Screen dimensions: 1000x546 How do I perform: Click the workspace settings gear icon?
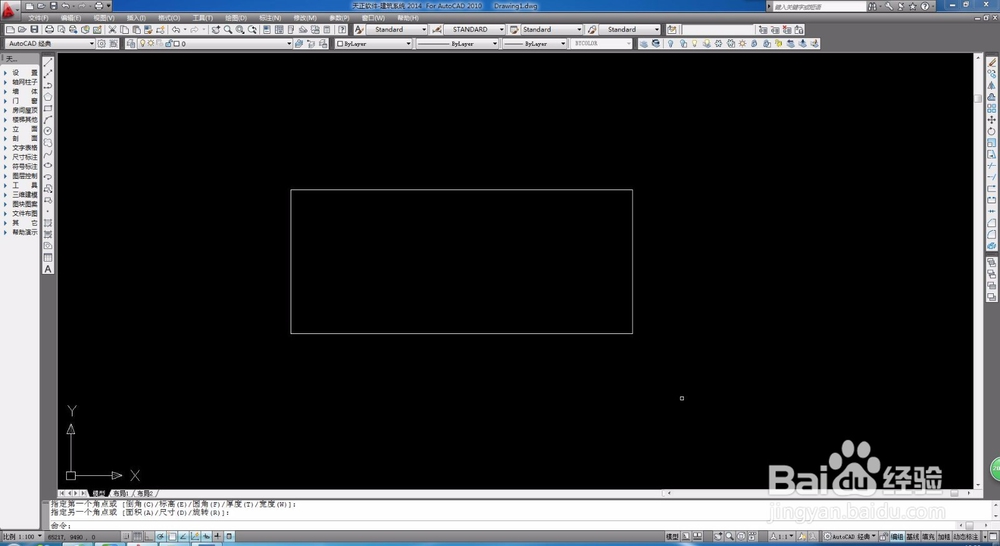point(101,43)
